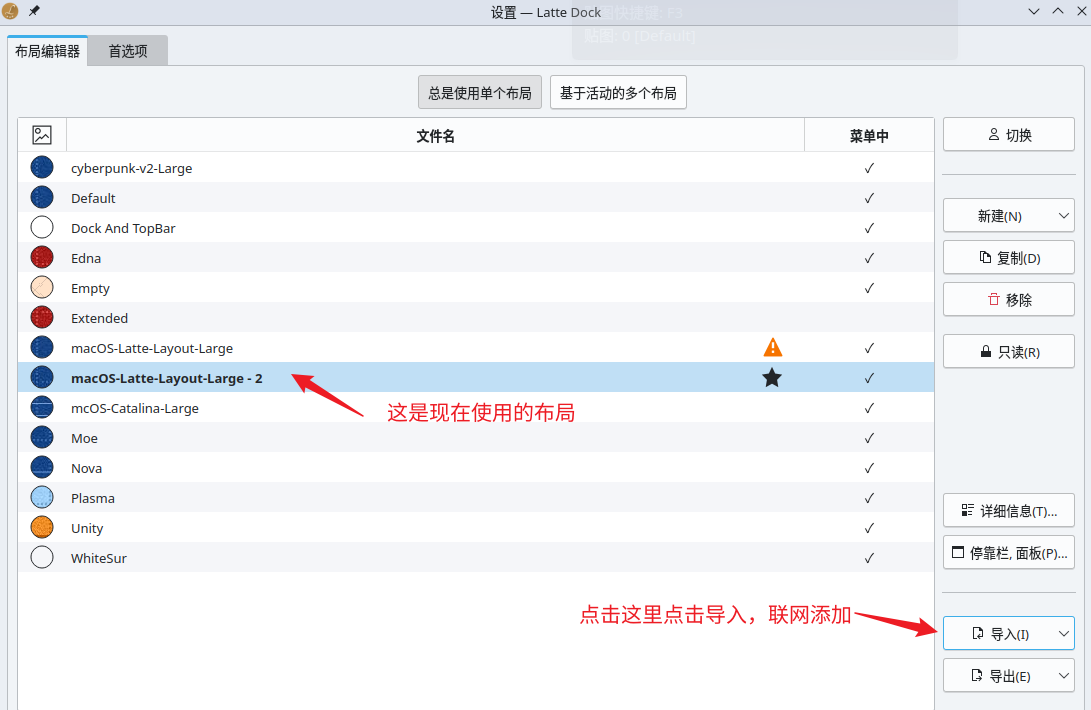The width and height of the screenshot is (1091, 710).
Task: Expand the 导入(I) dropdown arrow
Action: [1063, 633]
